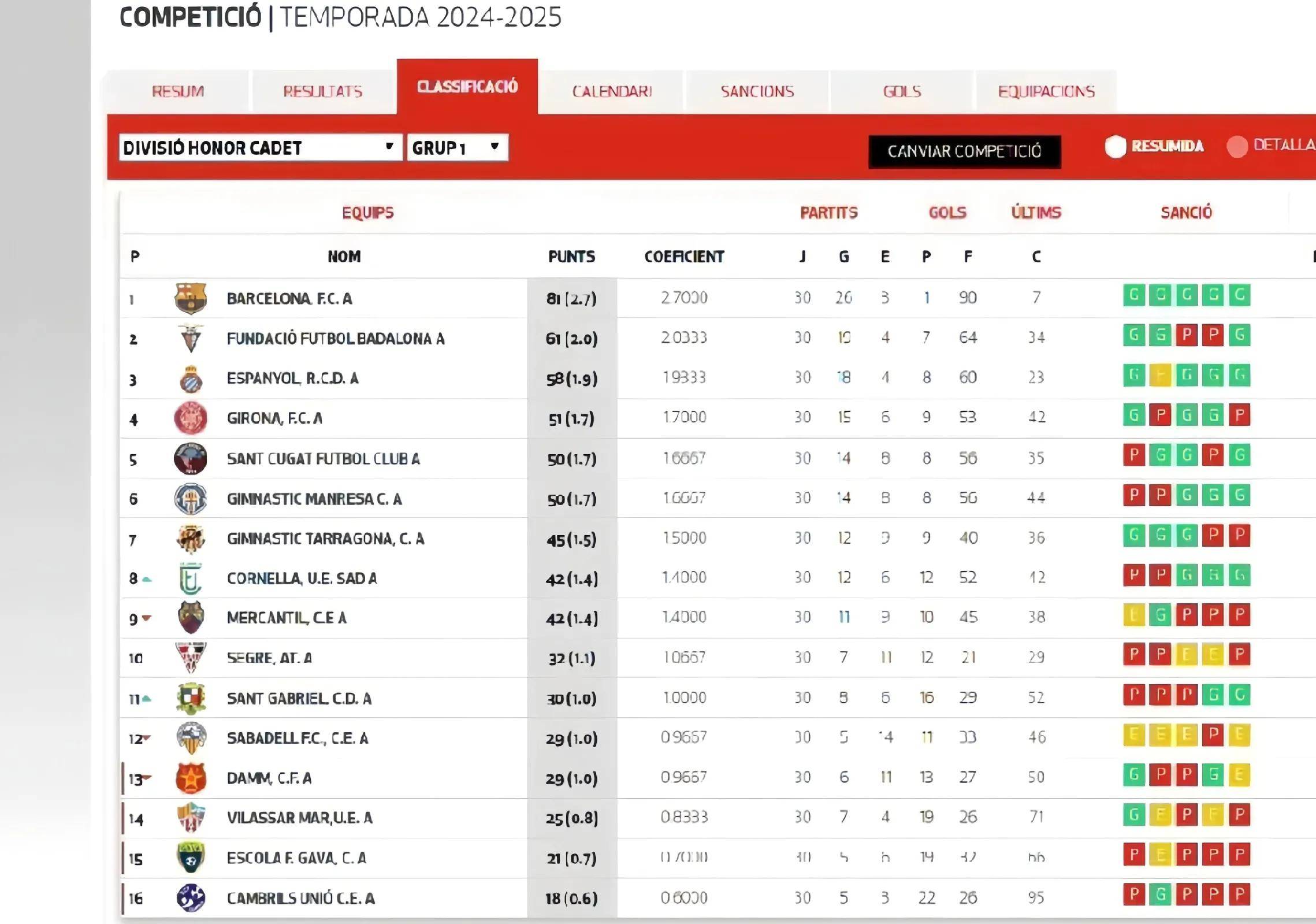Click the down-arrow indicator beside position 12
The width and height of the screenshot is (1316, 924).
click(147, 738)
